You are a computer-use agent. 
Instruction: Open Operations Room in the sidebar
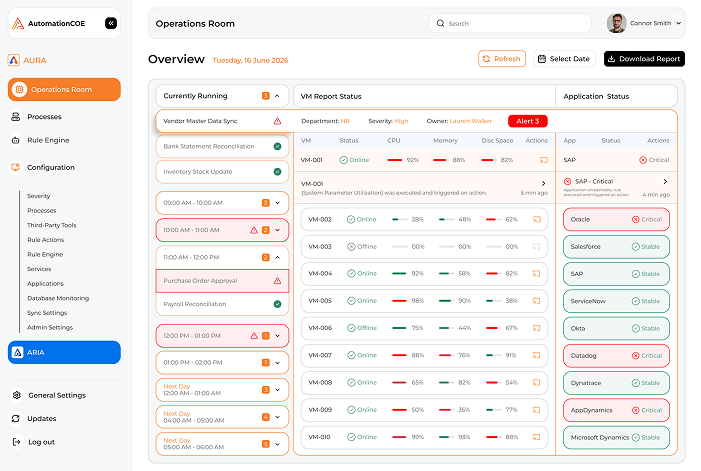click(64, 89)
